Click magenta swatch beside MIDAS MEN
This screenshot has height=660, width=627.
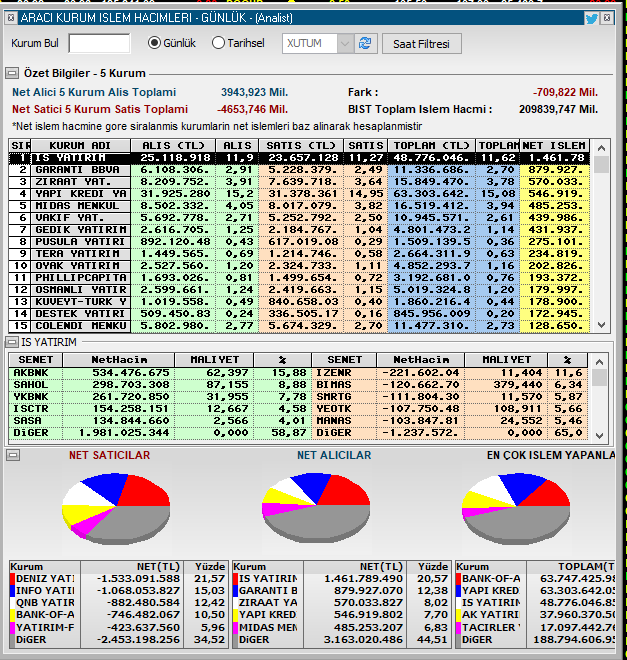(236, 628)
